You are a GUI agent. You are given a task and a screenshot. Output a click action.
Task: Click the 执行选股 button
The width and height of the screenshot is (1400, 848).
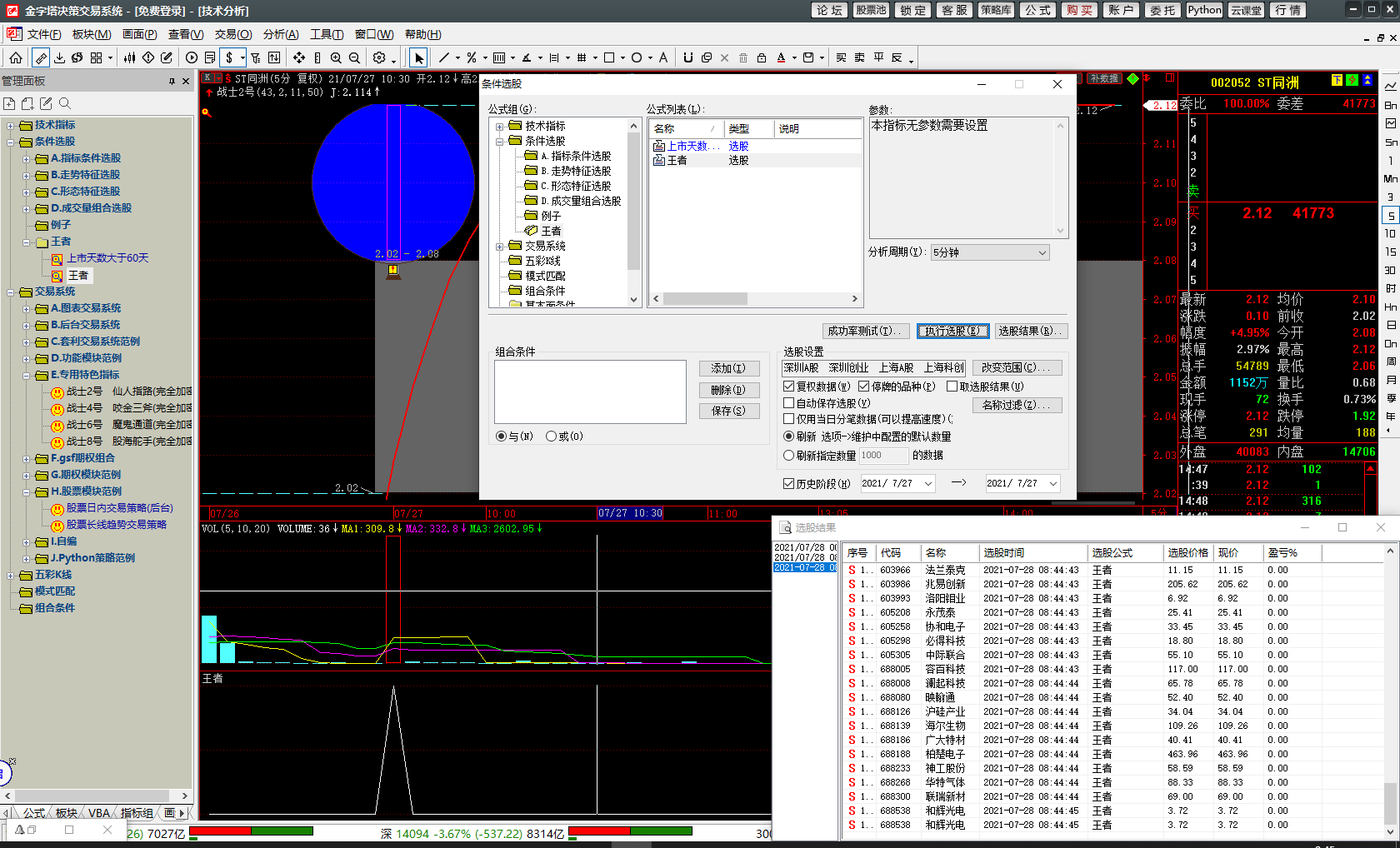[x=953, y=331]
